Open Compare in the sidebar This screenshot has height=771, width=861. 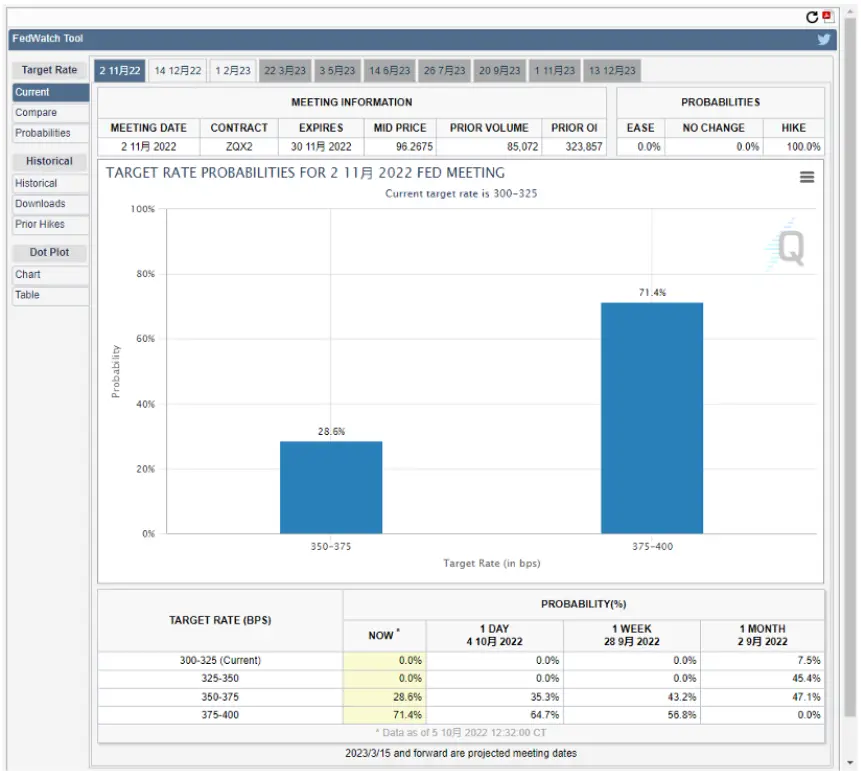click(51, 113)
